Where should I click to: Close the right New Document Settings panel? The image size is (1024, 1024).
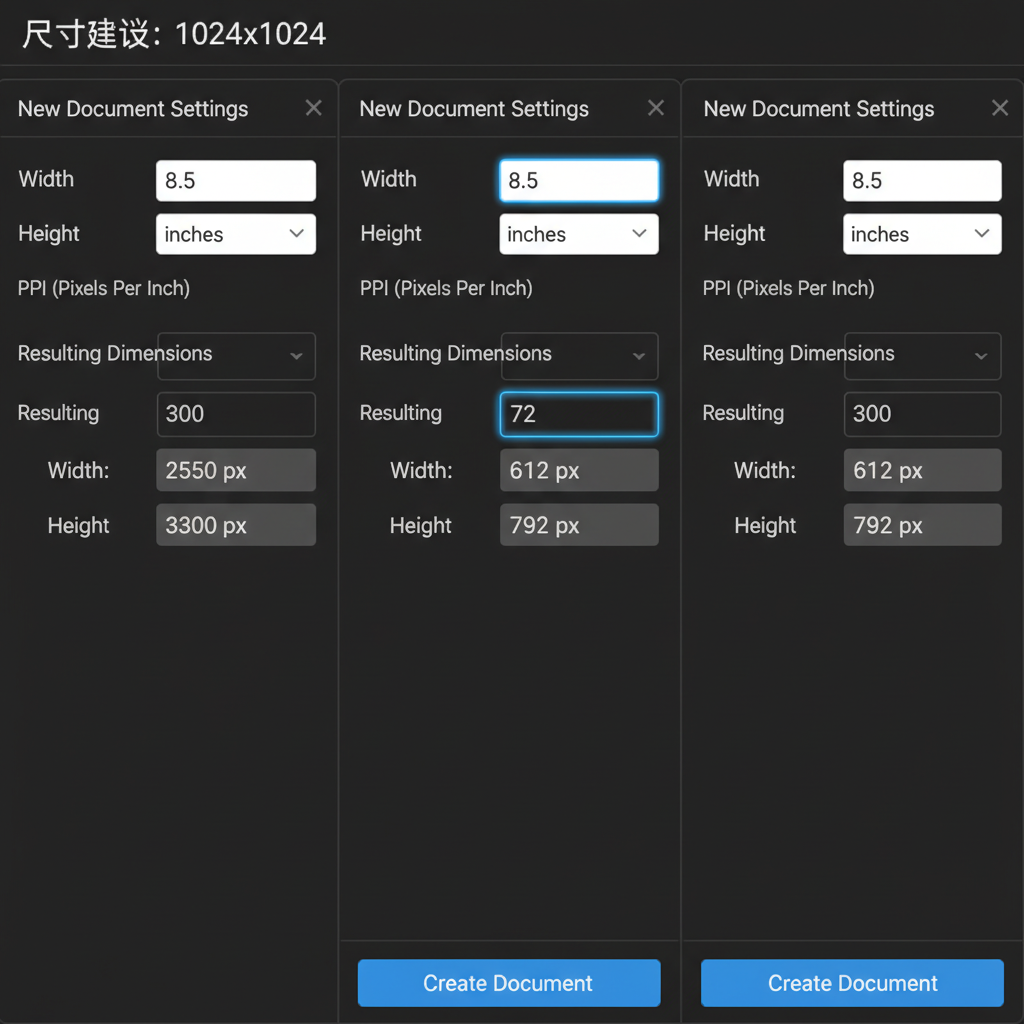point(1000,108)
